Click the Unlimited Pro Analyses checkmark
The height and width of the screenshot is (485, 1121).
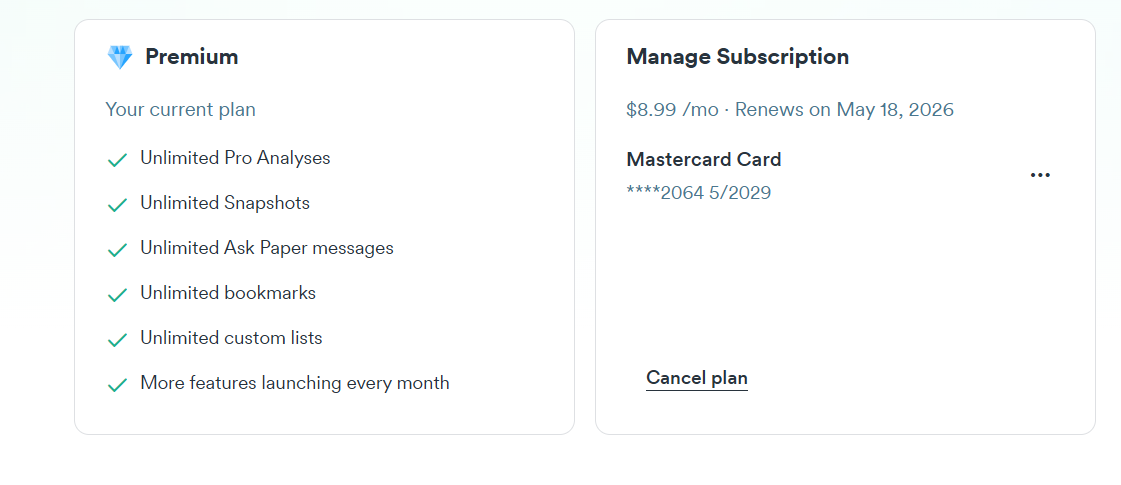tap(117, 160)
